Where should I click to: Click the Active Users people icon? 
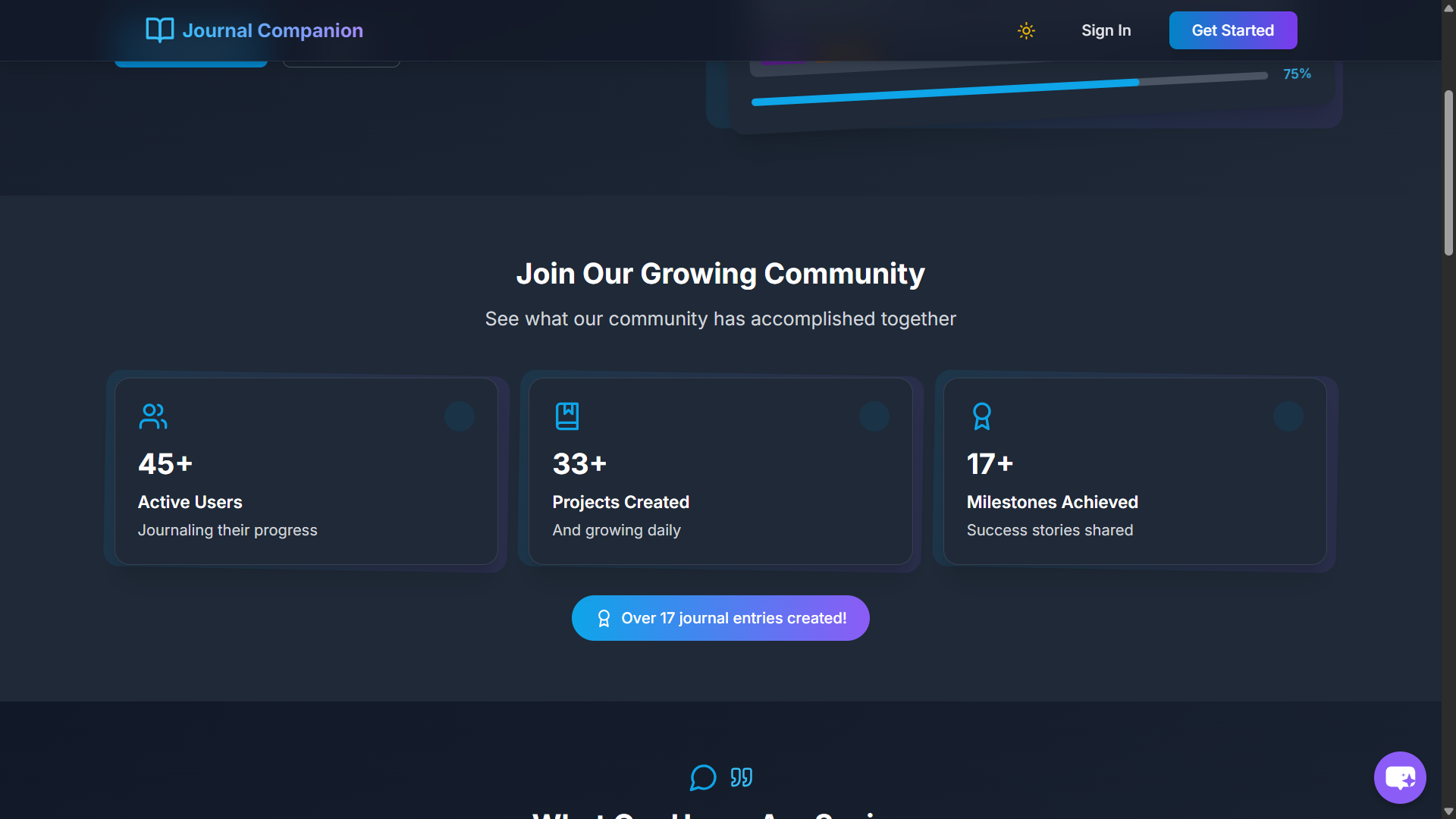pyautogui.click(x=152, y=416)
